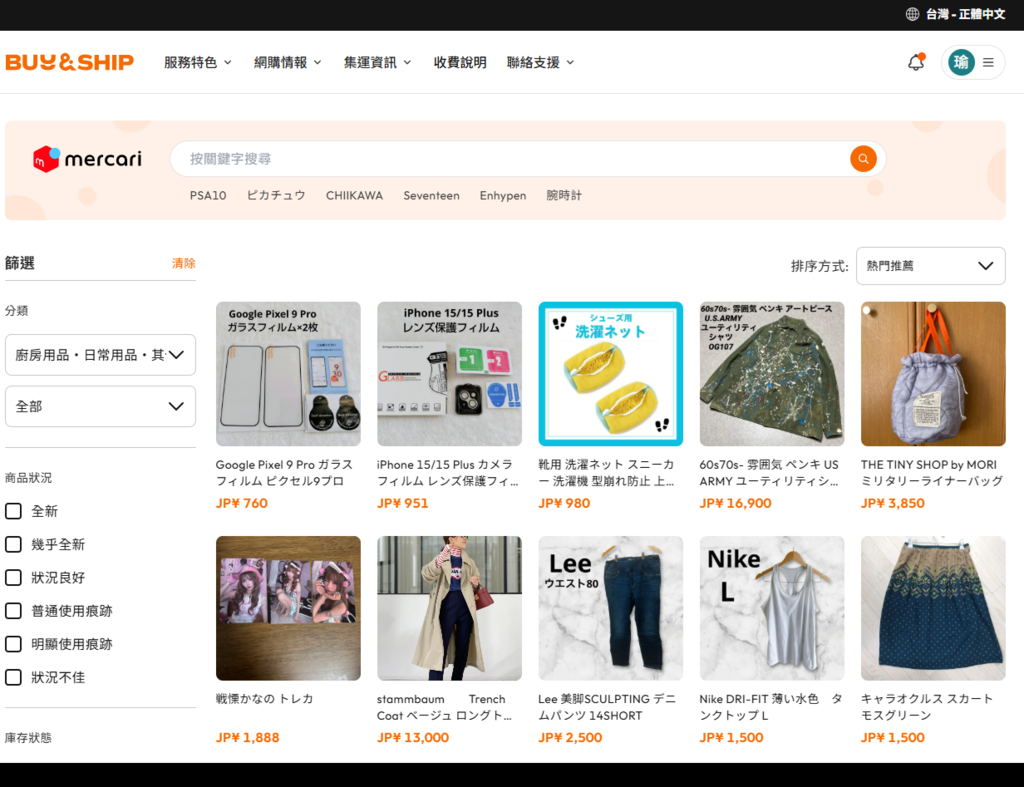Click the orange search magnifier button
The height and width of the screenshot is (787, 1024).
click(x=863, y=159)
